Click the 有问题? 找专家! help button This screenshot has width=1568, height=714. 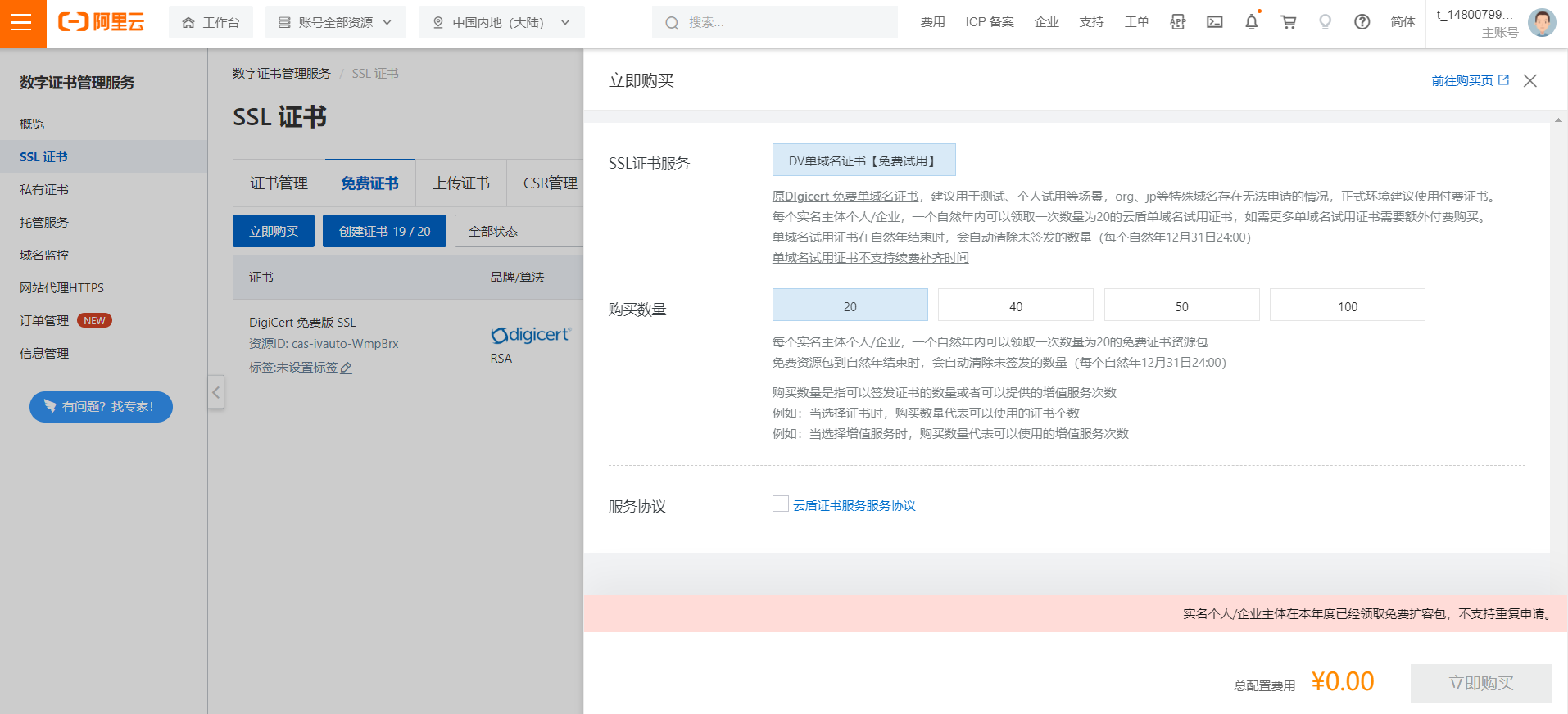pos(101,407)
